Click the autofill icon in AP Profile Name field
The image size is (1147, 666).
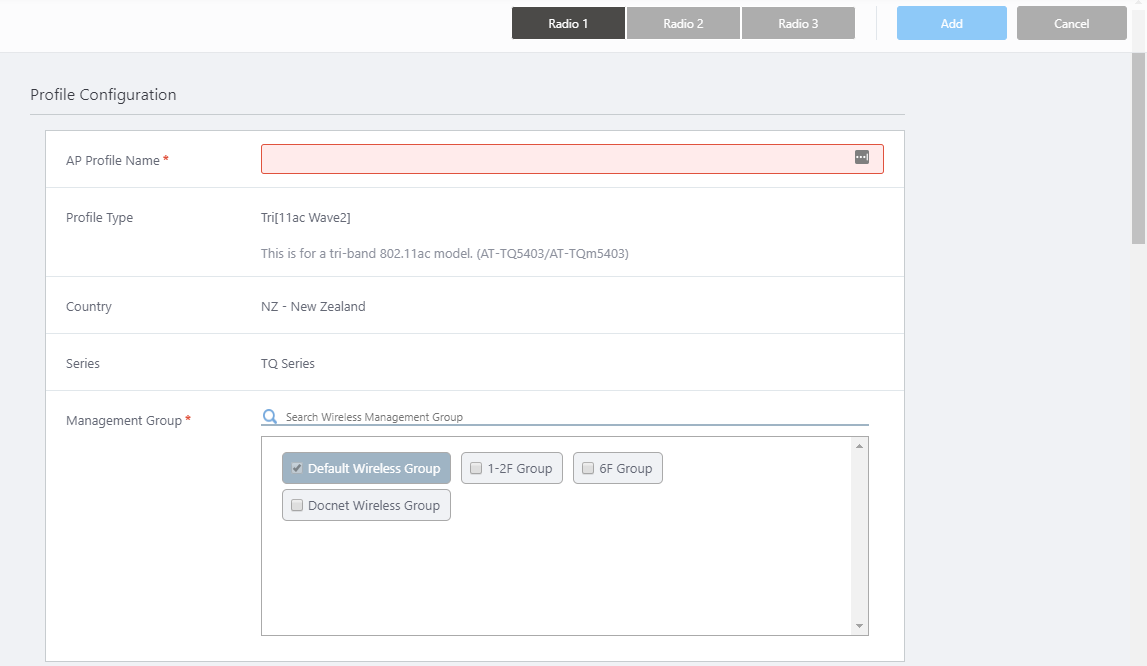pyautogui.click(x=861, y=158)
